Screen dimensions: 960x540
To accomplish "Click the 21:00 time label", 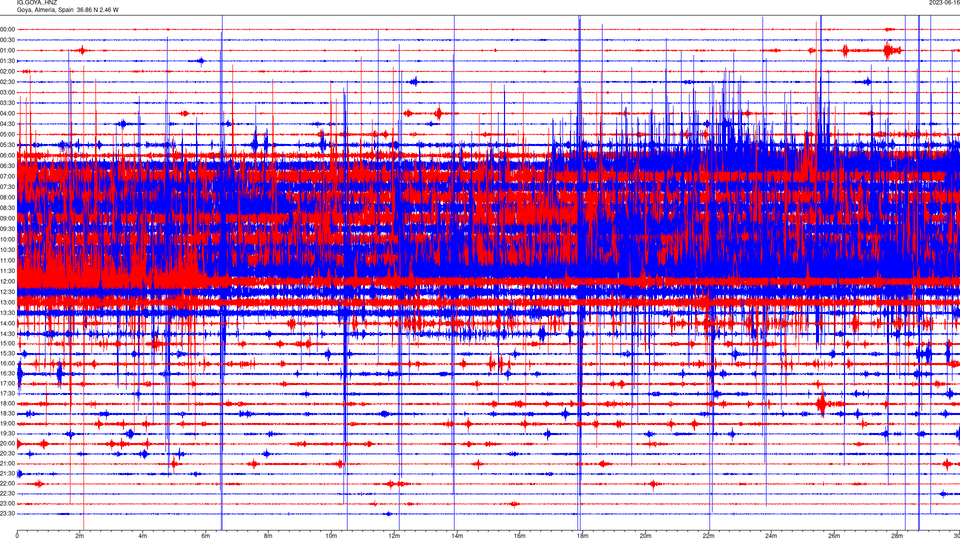I will (x=7, y=463).
